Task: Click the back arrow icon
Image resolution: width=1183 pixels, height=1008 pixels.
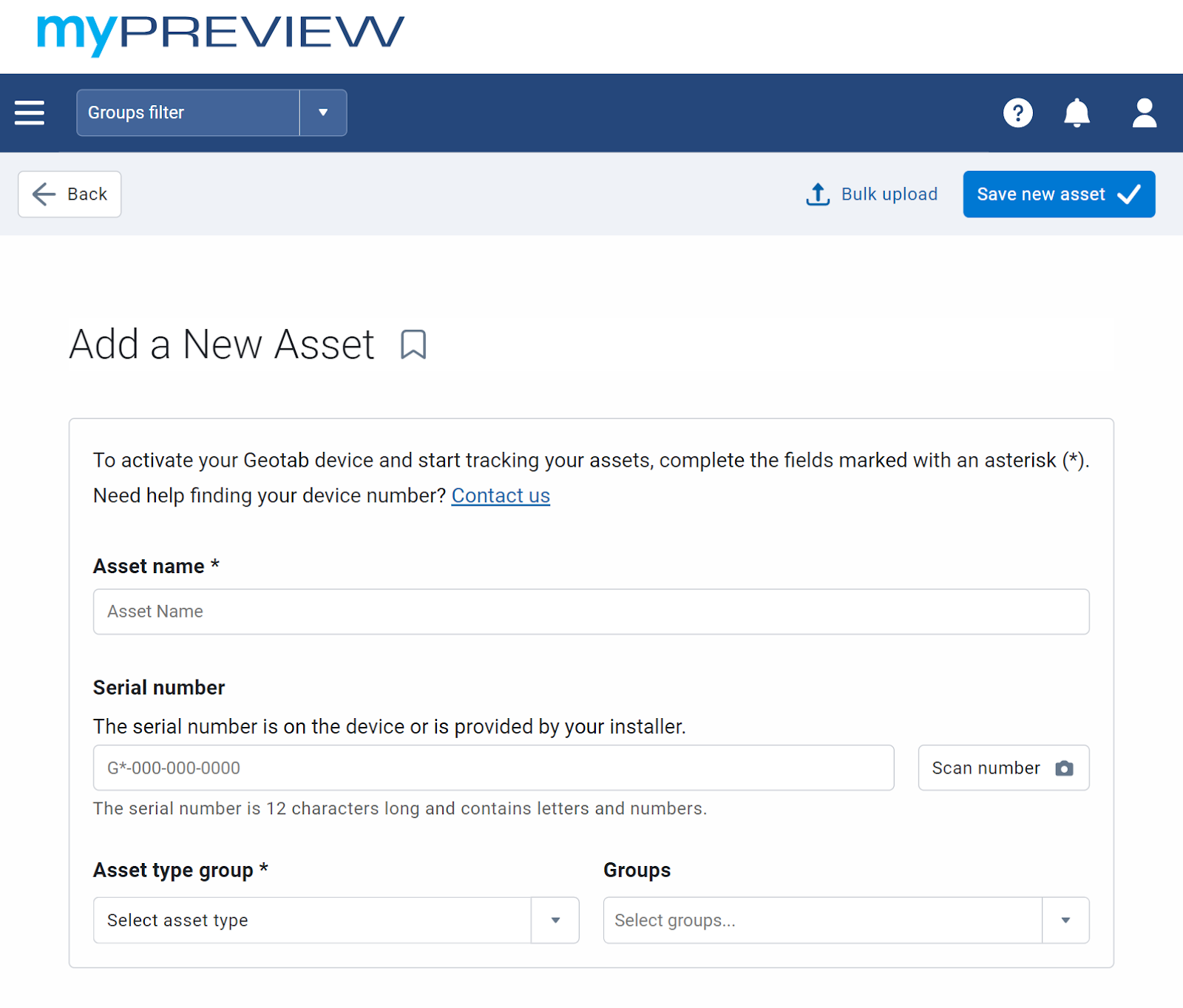Action: tap(43, 194)
